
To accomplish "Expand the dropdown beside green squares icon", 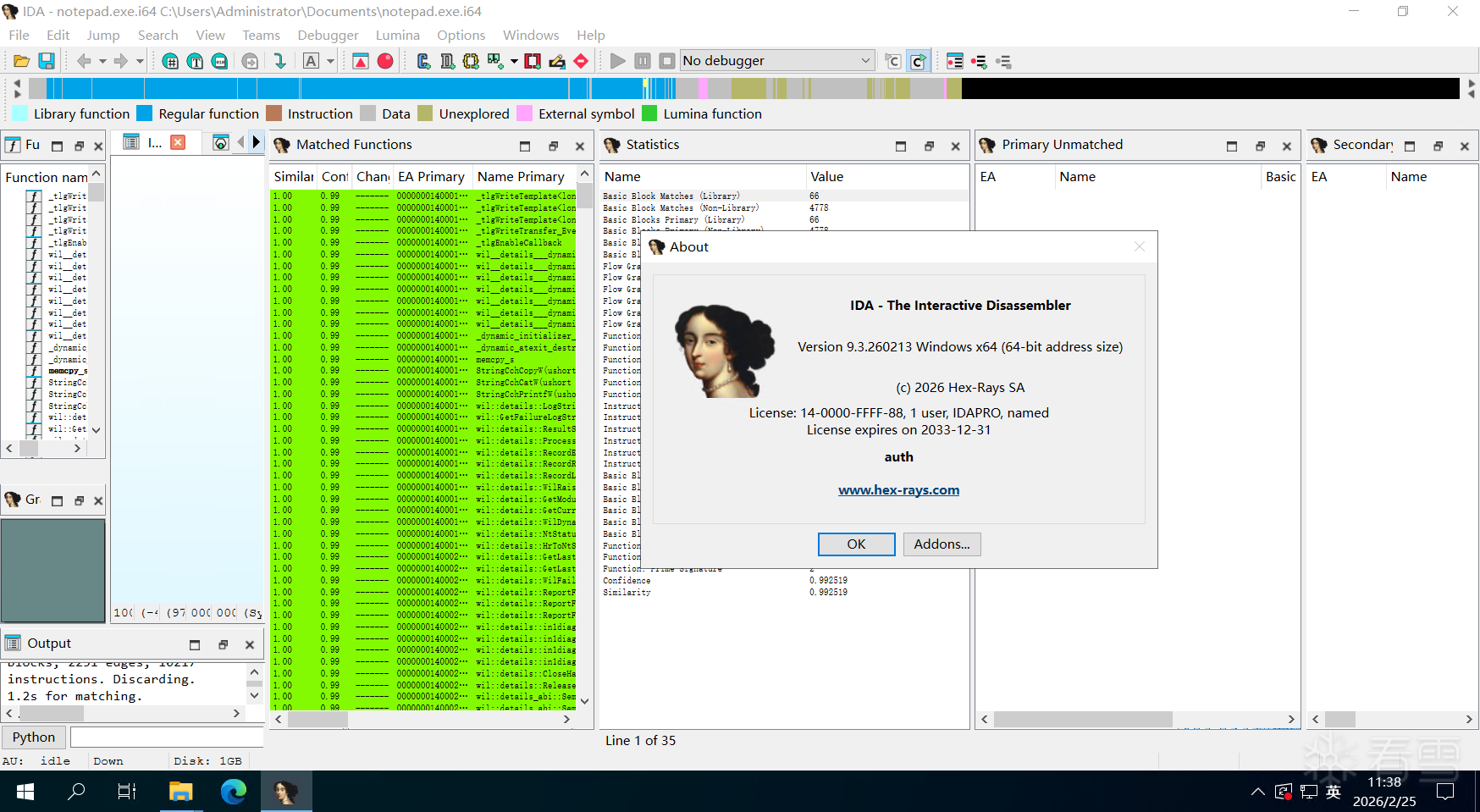I will pos(514,61).
